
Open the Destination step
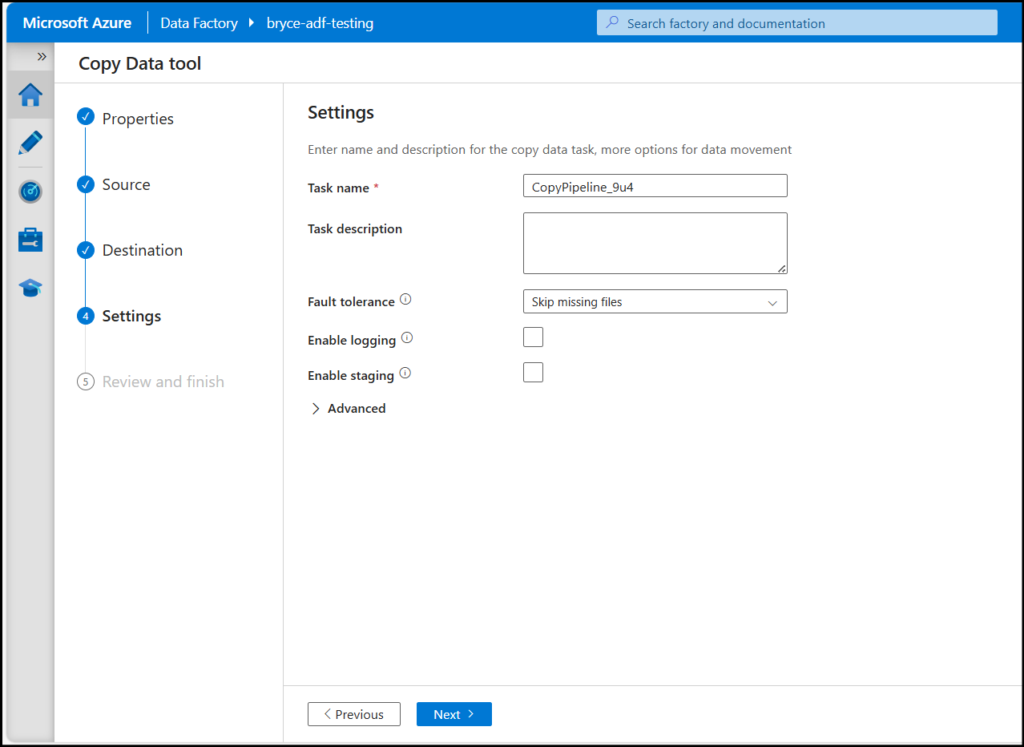[x=85, y=250]
